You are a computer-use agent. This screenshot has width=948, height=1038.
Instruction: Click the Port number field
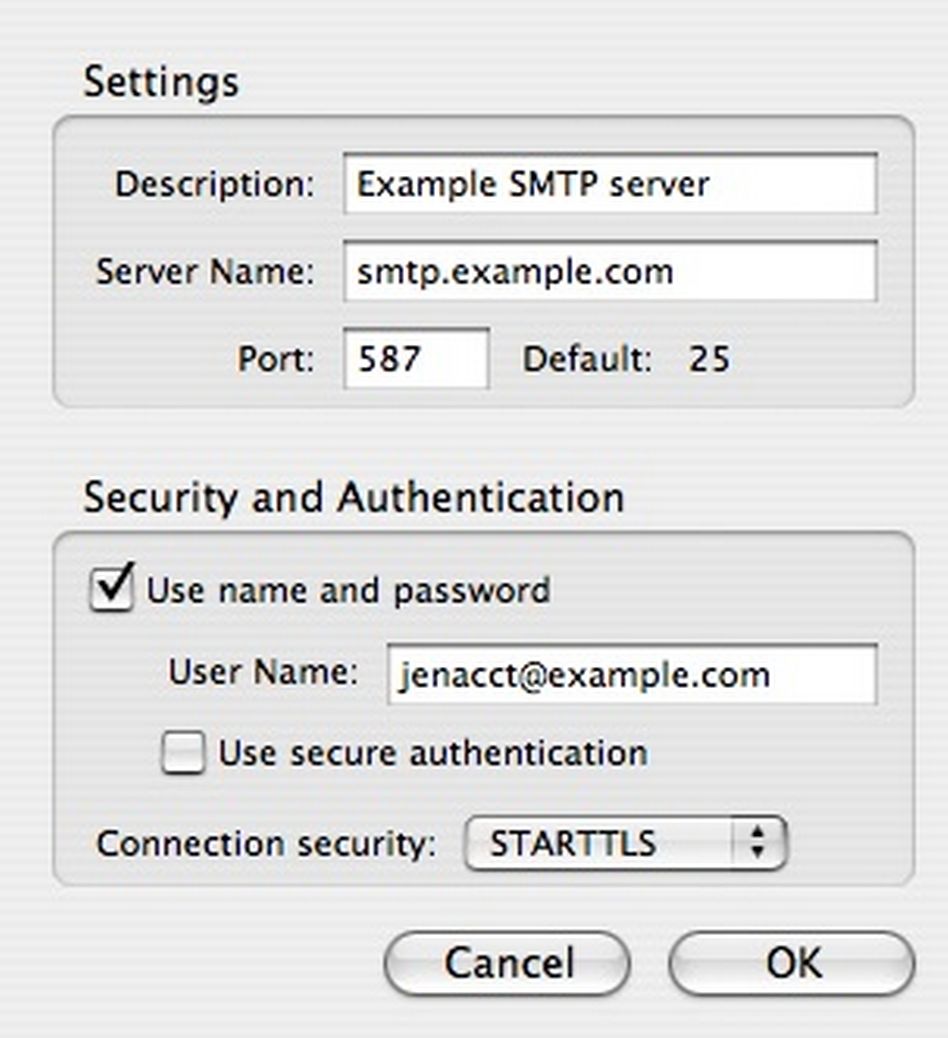point(416,358)
